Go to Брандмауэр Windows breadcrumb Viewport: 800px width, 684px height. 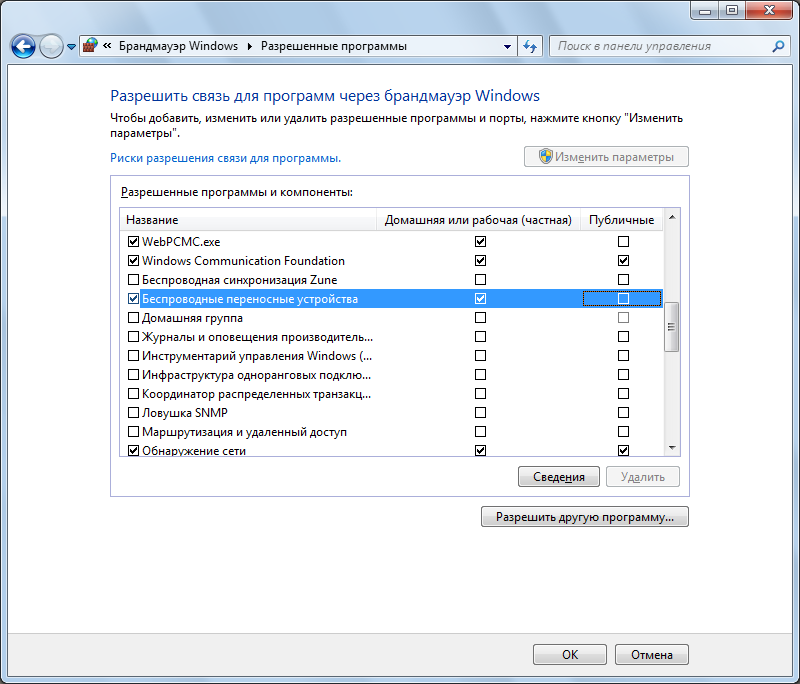pos(179,46)
